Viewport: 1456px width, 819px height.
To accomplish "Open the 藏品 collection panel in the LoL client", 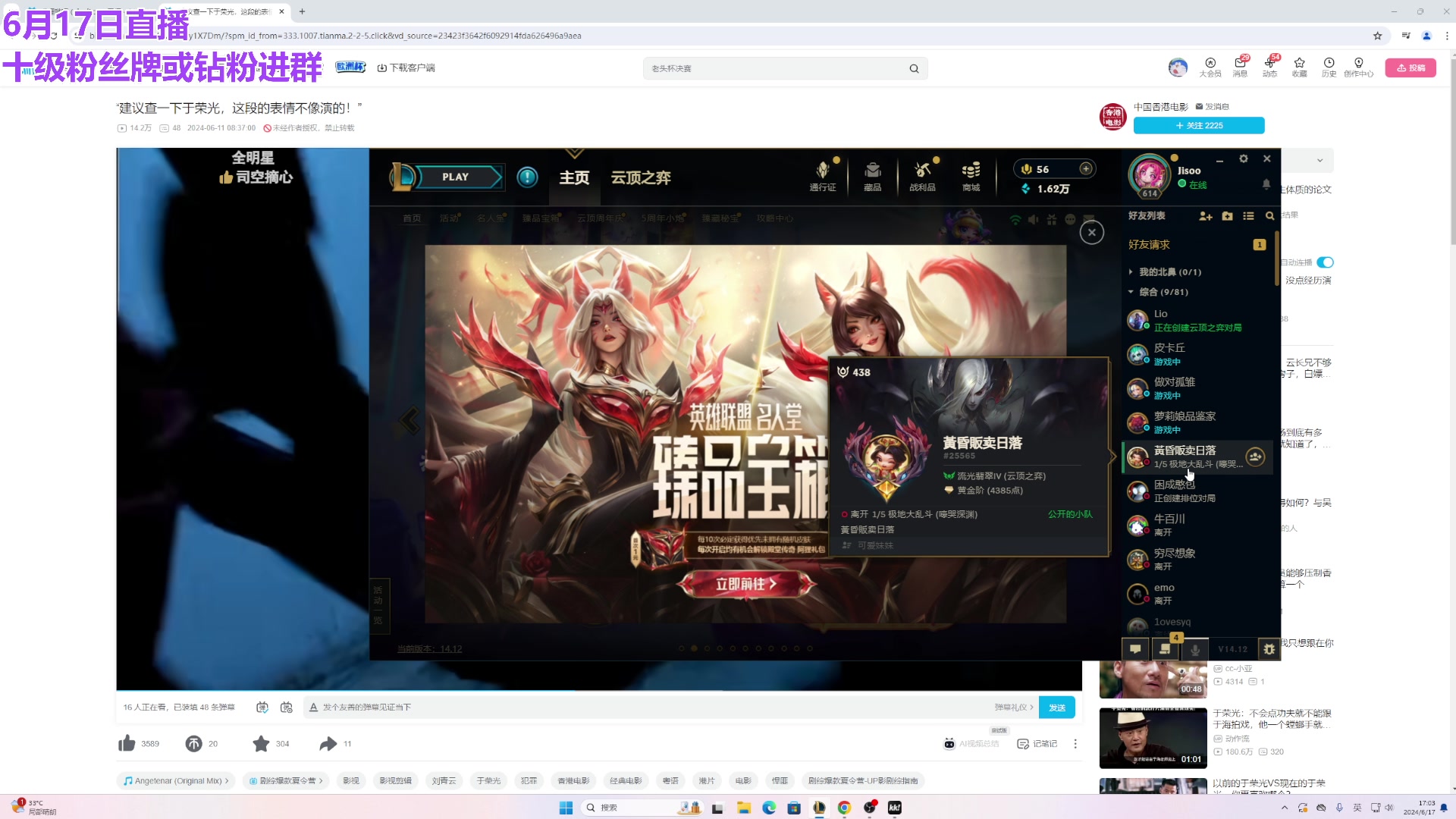I will pyautogui.click(x=871, y=176).
